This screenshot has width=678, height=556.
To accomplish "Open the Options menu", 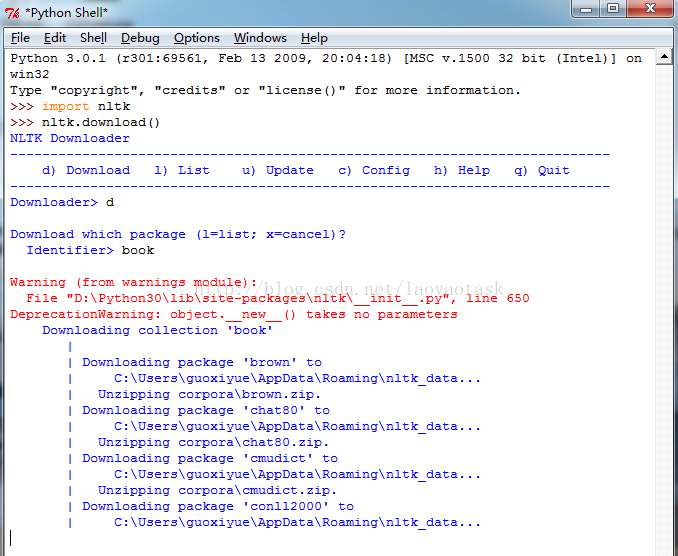I will [x=197, y=38].
